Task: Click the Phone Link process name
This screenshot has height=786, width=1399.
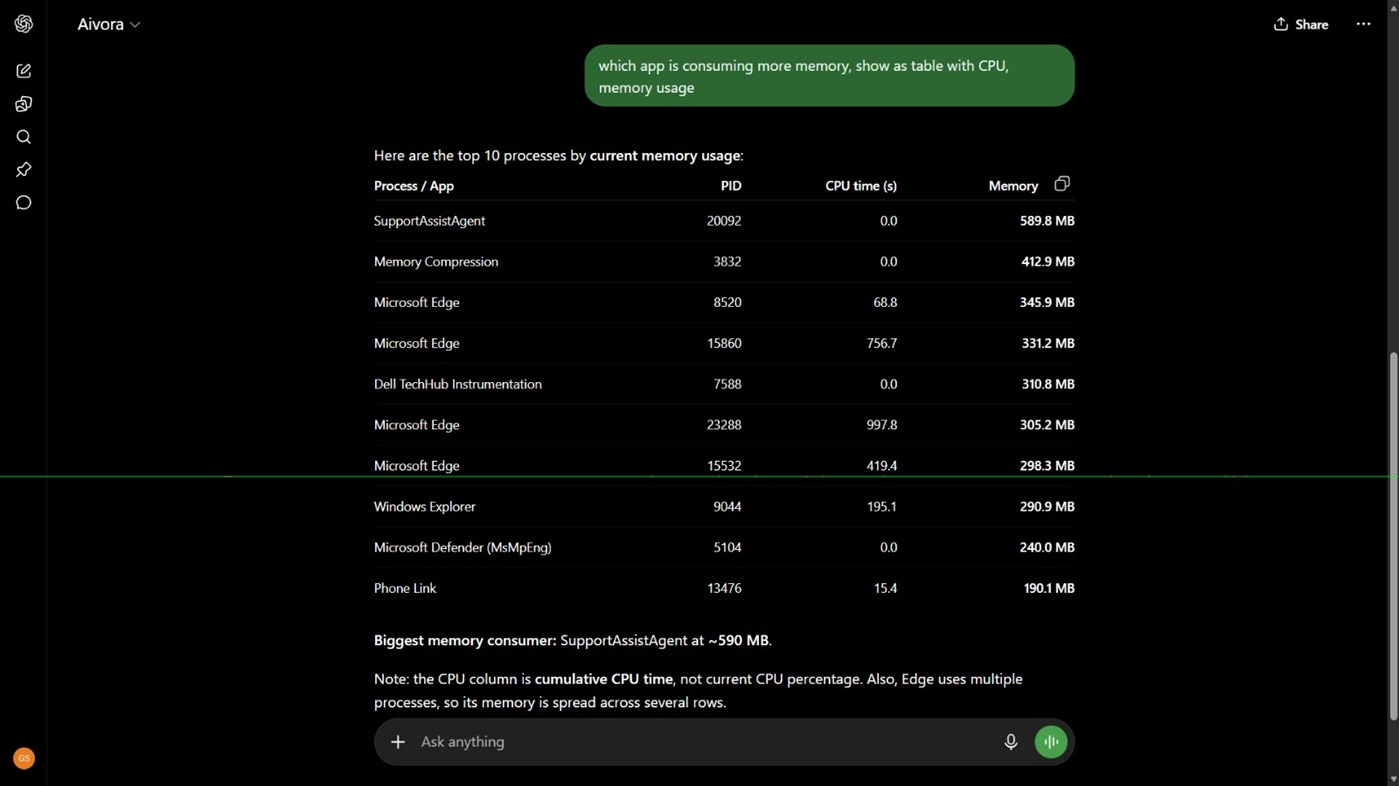Action: [x=405, y=589]
